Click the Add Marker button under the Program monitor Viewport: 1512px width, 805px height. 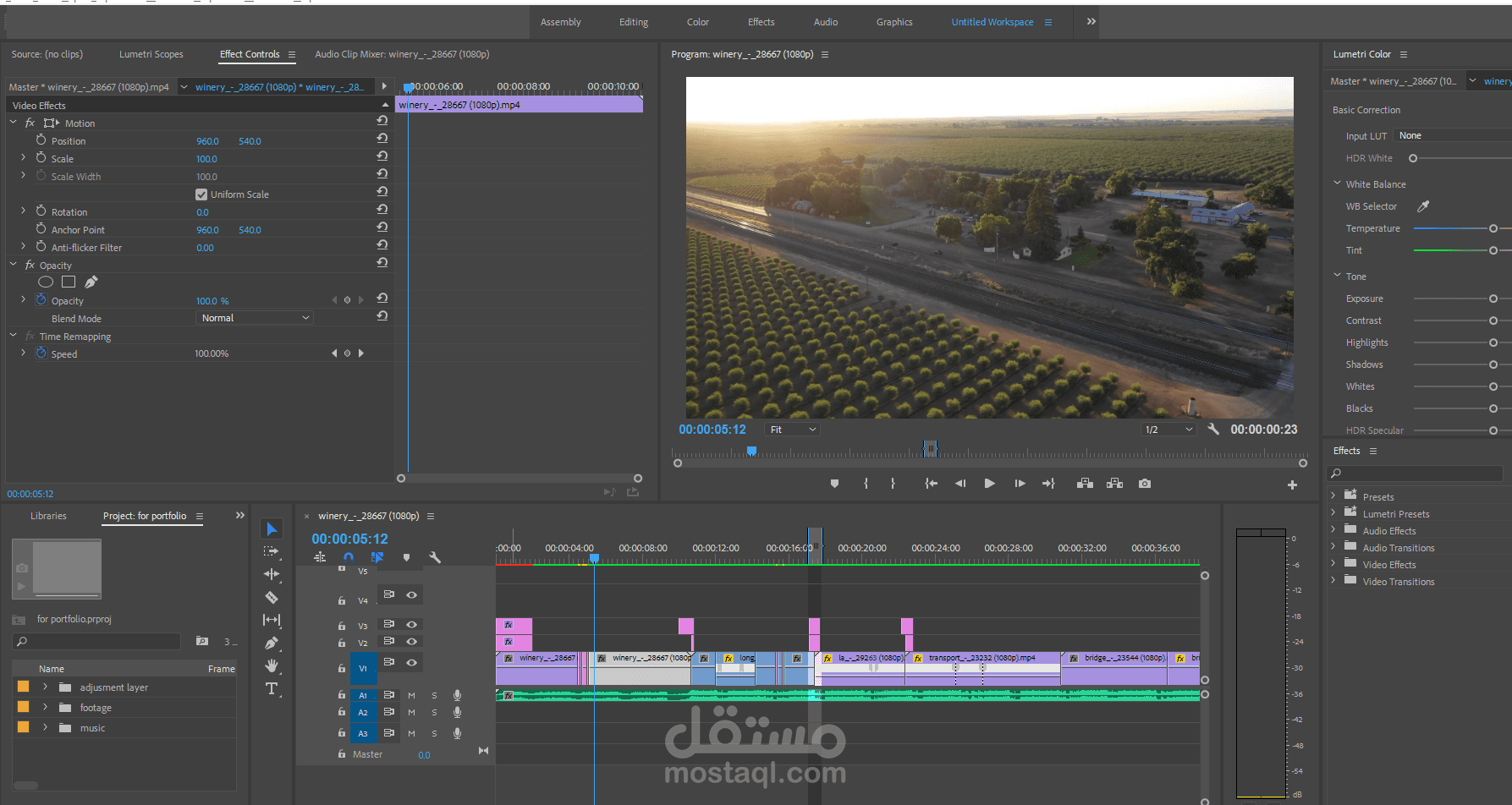834,483
